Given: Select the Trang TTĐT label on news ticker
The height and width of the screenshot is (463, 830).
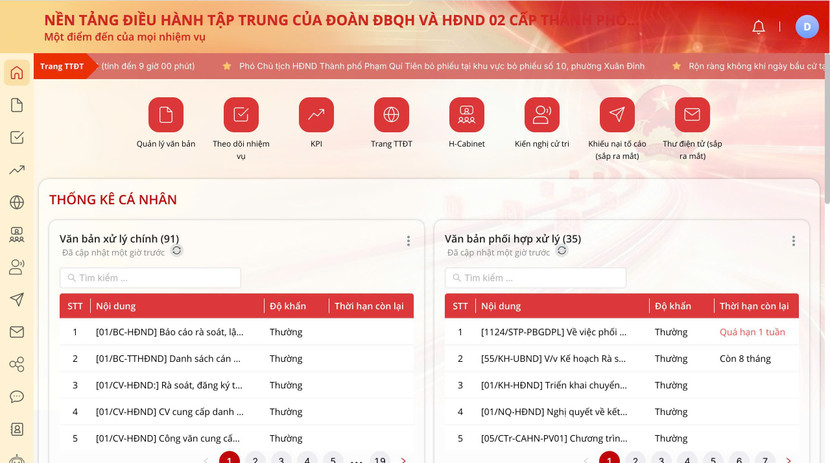Looking at the screenshot, I should [61, 66].
